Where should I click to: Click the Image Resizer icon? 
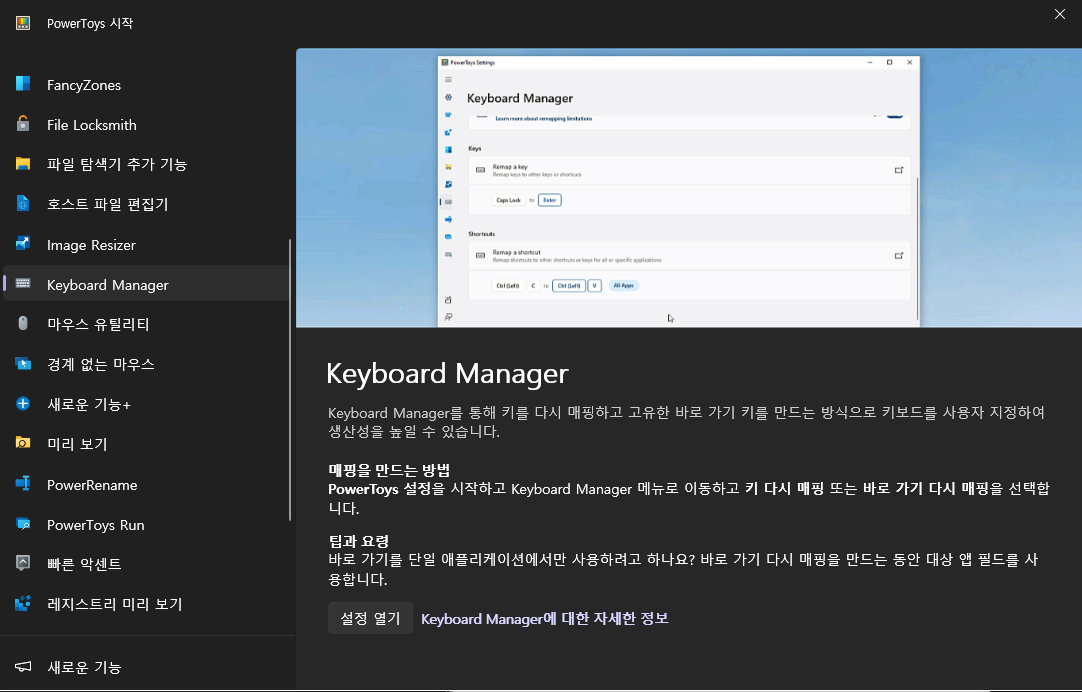tap(23, 244)
